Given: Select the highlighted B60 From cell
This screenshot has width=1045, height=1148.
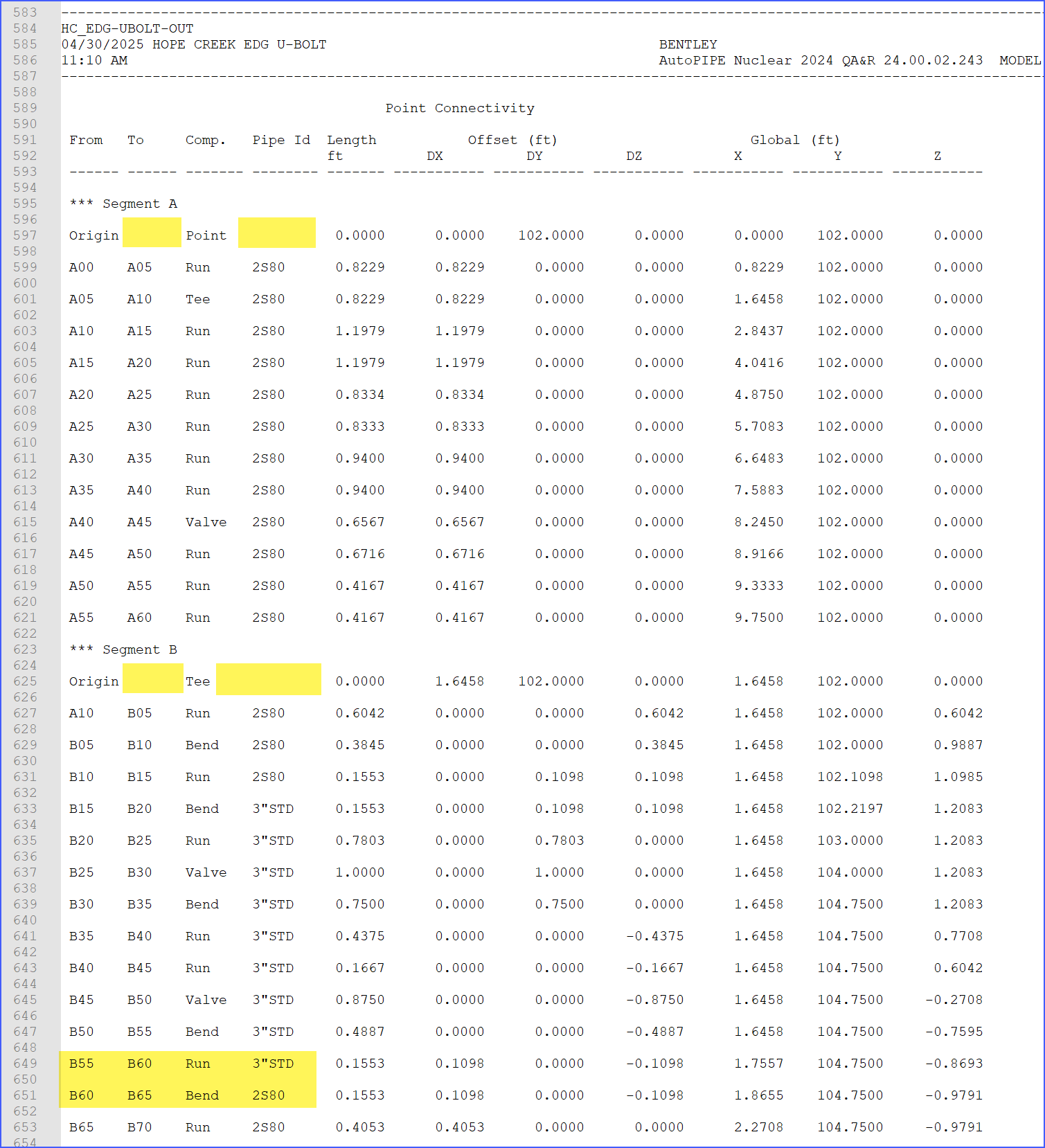Looking at the screenshot, I should click(82, 1095).
